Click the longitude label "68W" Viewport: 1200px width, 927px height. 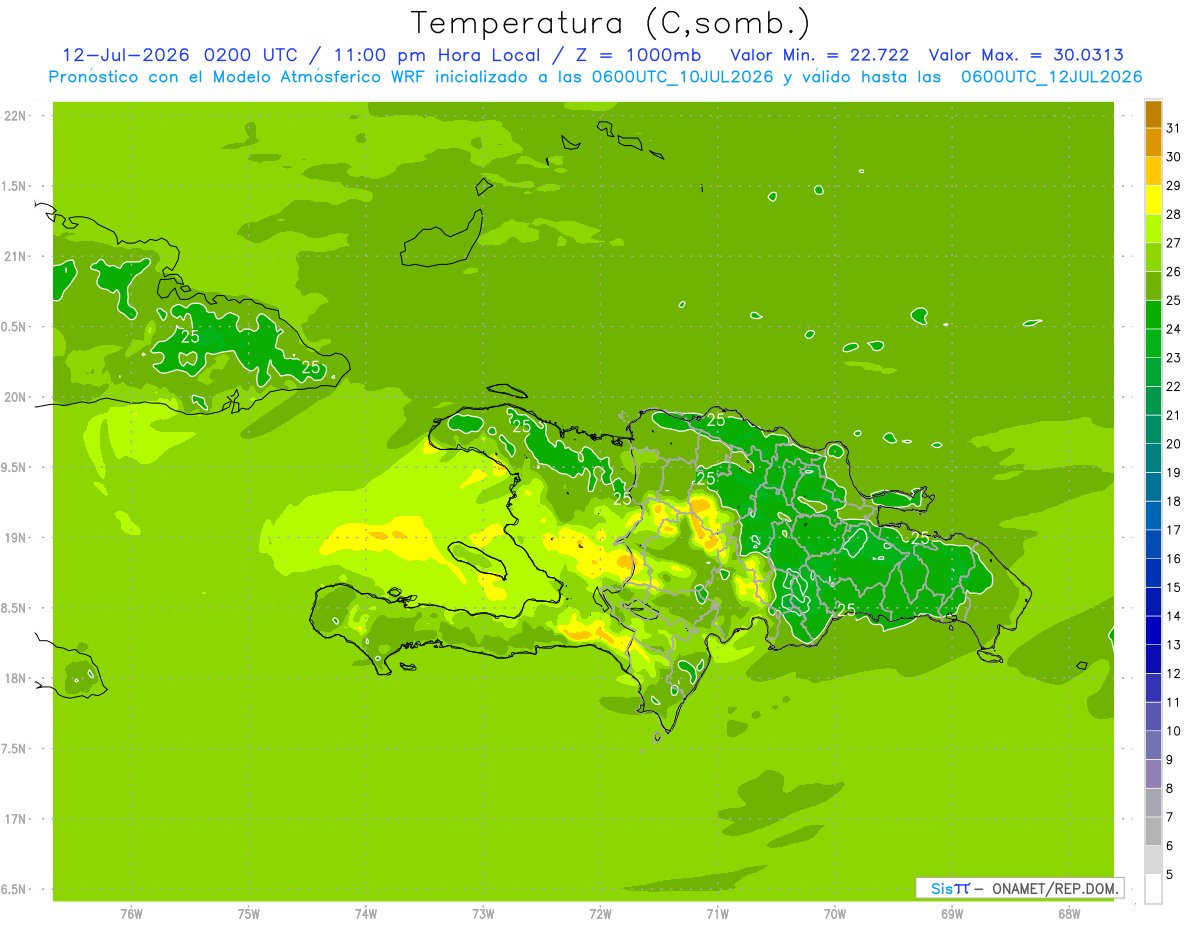click(1069, 914)
